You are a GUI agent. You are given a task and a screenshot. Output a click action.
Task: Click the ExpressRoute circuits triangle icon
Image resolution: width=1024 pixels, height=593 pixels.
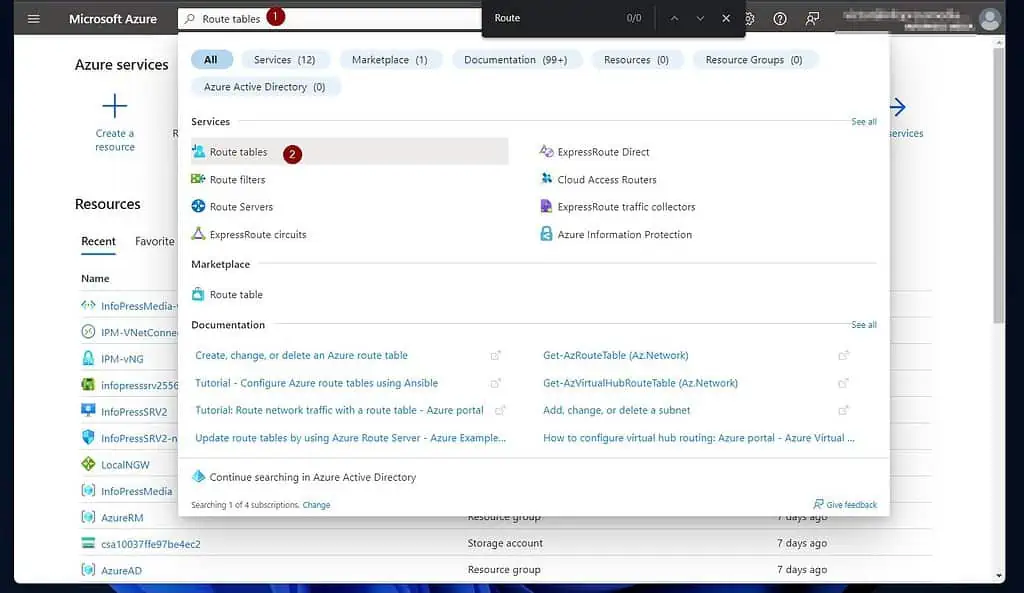199,235
